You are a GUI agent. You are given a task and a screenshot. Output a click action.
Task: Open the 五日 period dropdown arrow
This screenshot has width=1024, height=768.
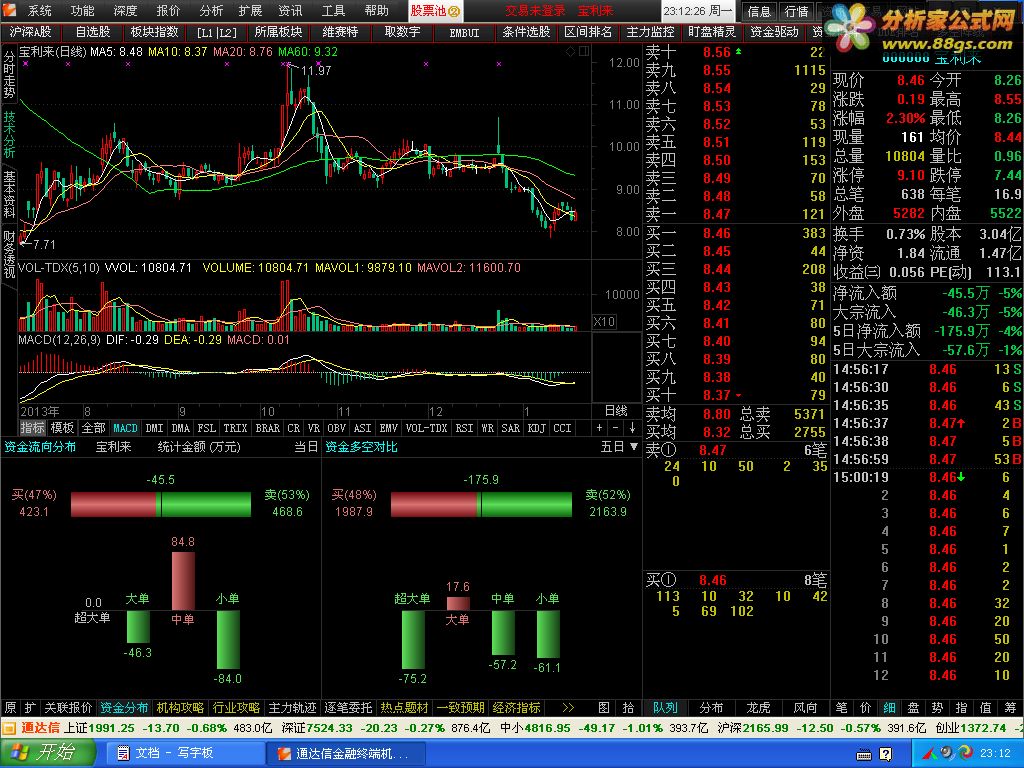pyautogui.click(x=633, y=447)
